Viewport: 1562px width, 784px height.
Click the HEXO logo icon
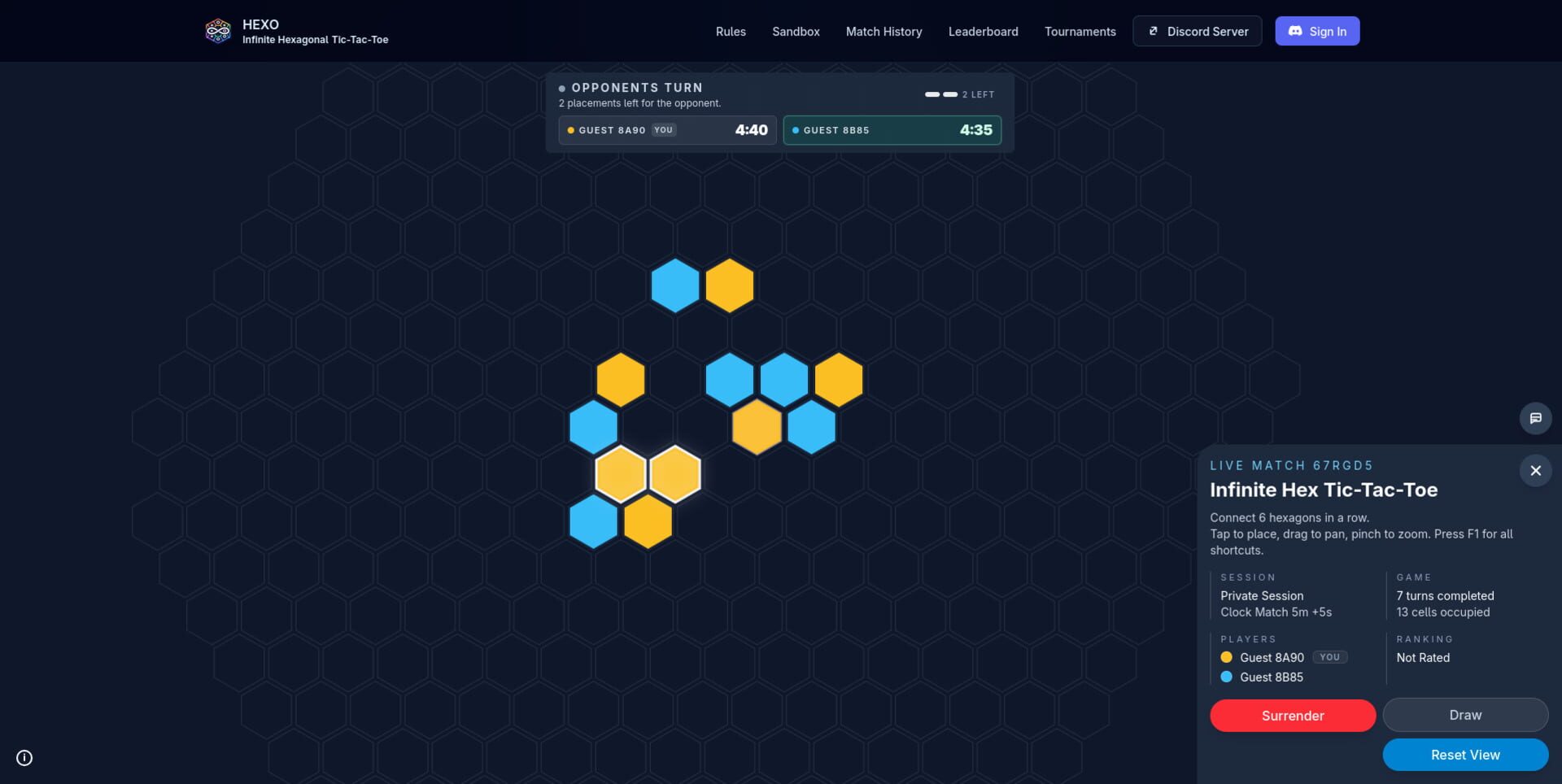pyautogui.click(x=217, y=31)
